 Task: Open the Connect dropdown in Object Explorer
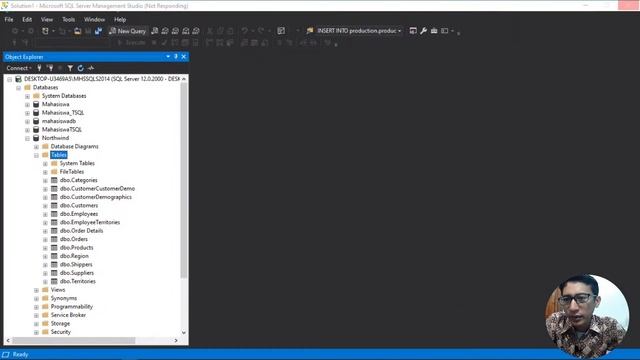click(x=19, y=68)
